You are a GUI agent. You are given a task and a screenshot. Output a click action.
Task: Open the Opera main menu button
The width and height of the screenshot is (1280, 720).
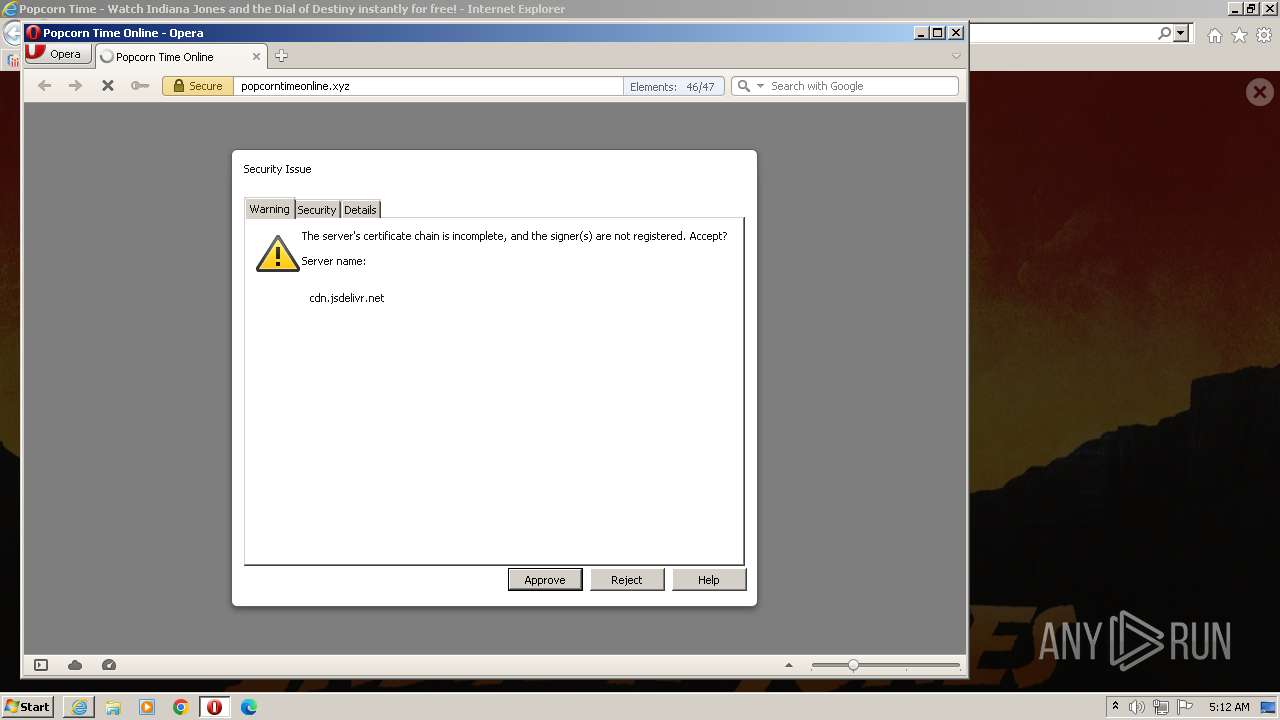59,54
